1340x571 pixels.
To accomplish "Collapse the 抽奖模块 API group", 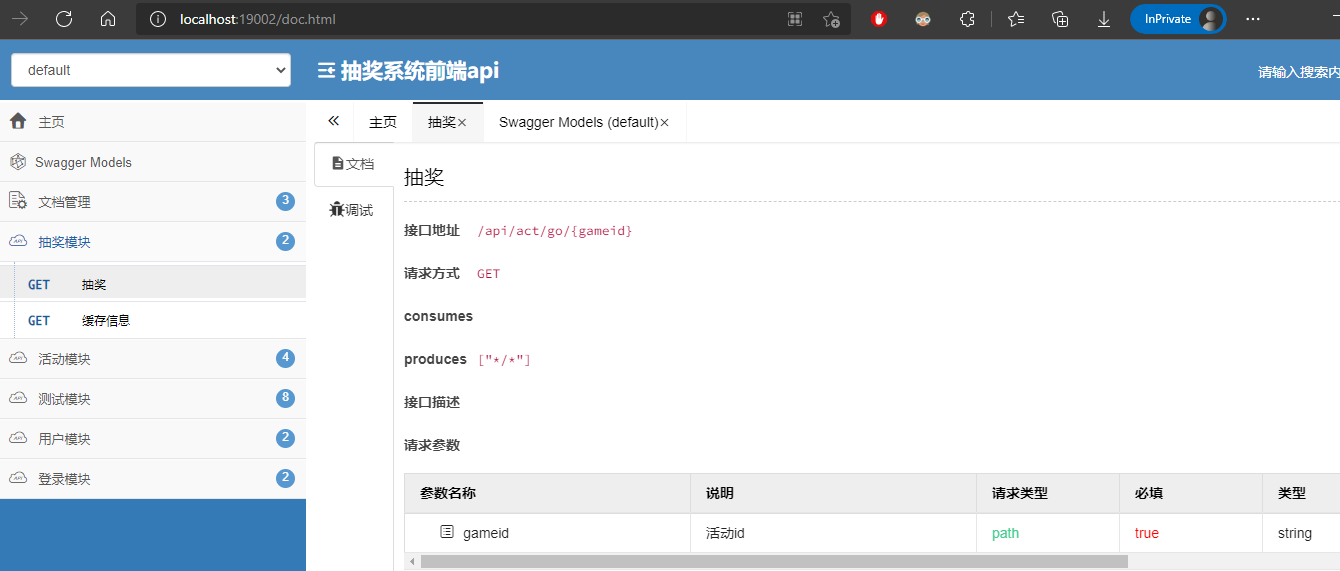I will tap(153, 241).
